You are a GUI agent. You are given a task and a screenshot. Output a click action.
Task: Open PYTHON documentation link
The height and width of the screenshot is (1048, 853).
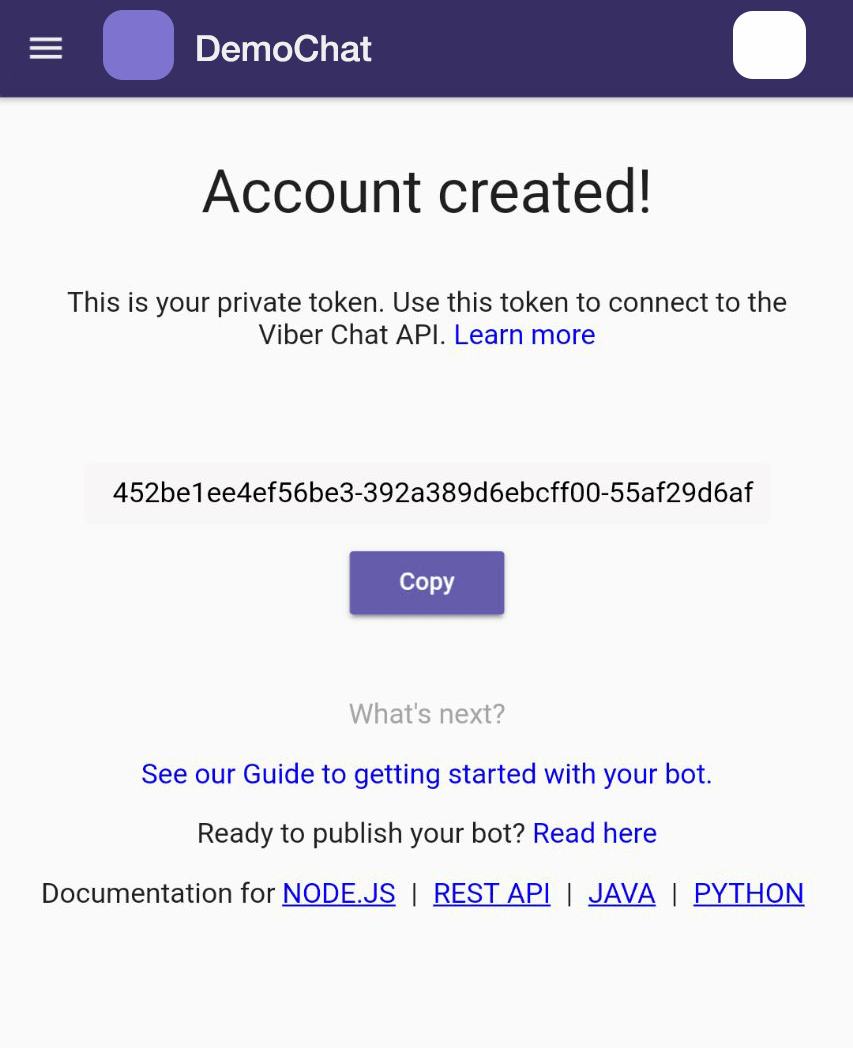pyautogui.click(x=749, y=894)
